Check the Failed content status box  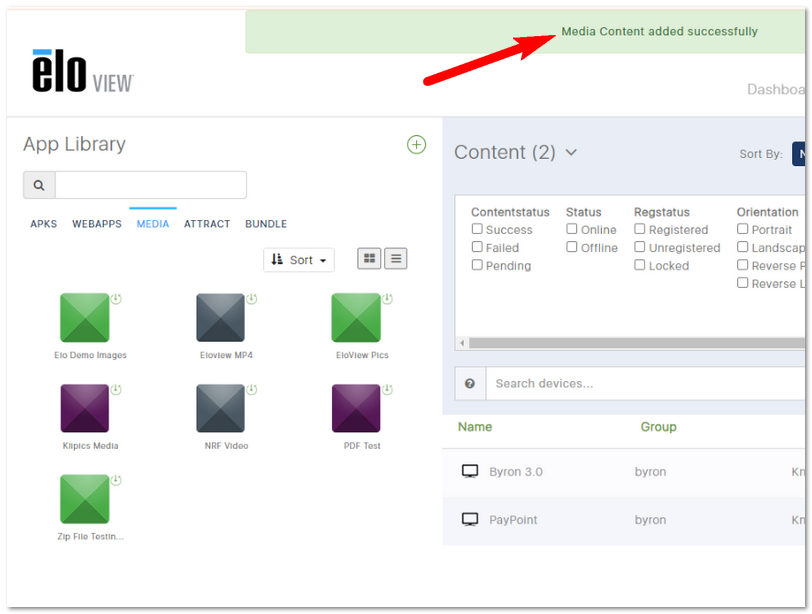[477, 247]
